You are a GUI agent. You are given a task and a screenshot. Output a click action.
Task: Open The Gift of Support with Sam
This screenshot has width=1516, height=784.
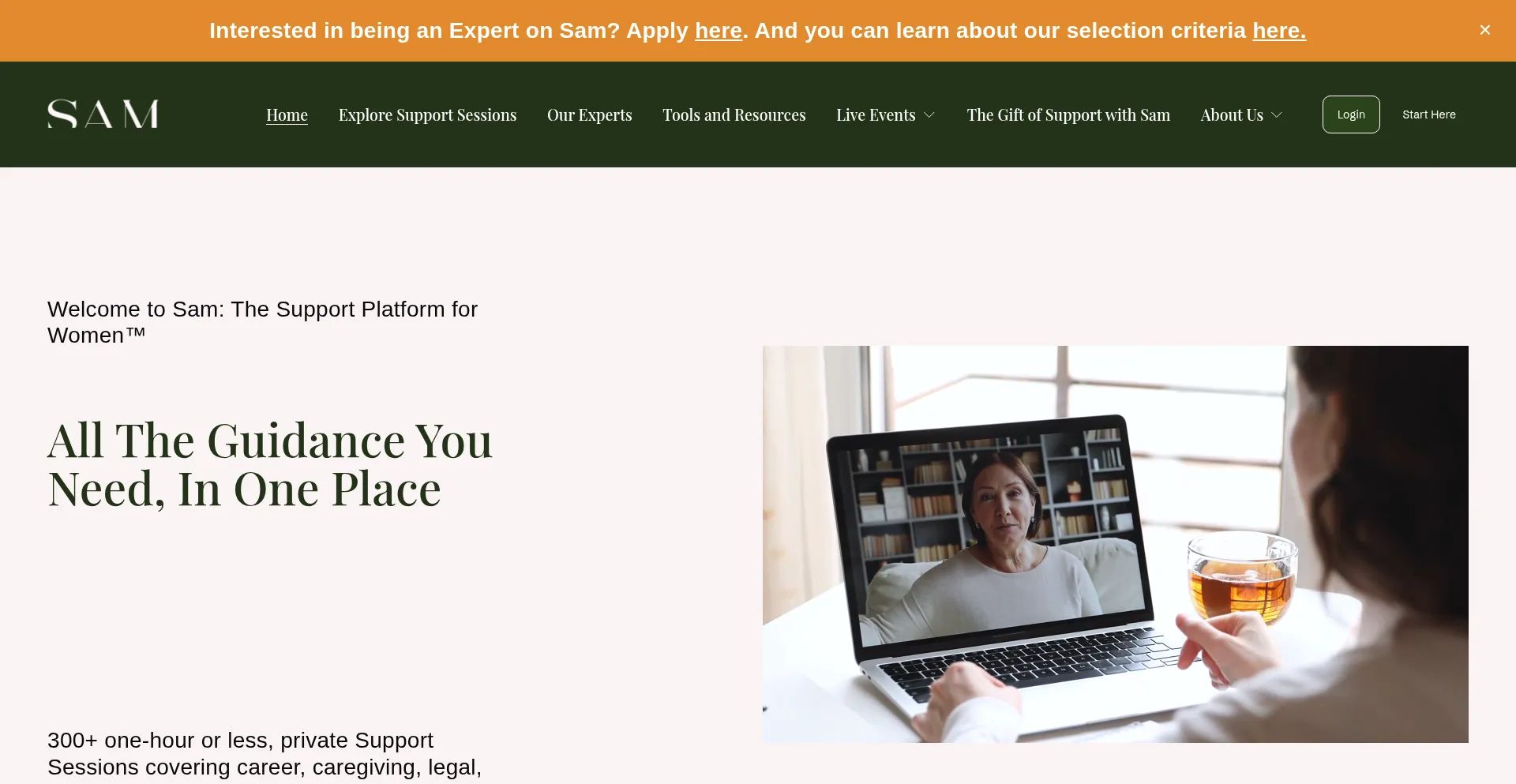point(1068,115)
